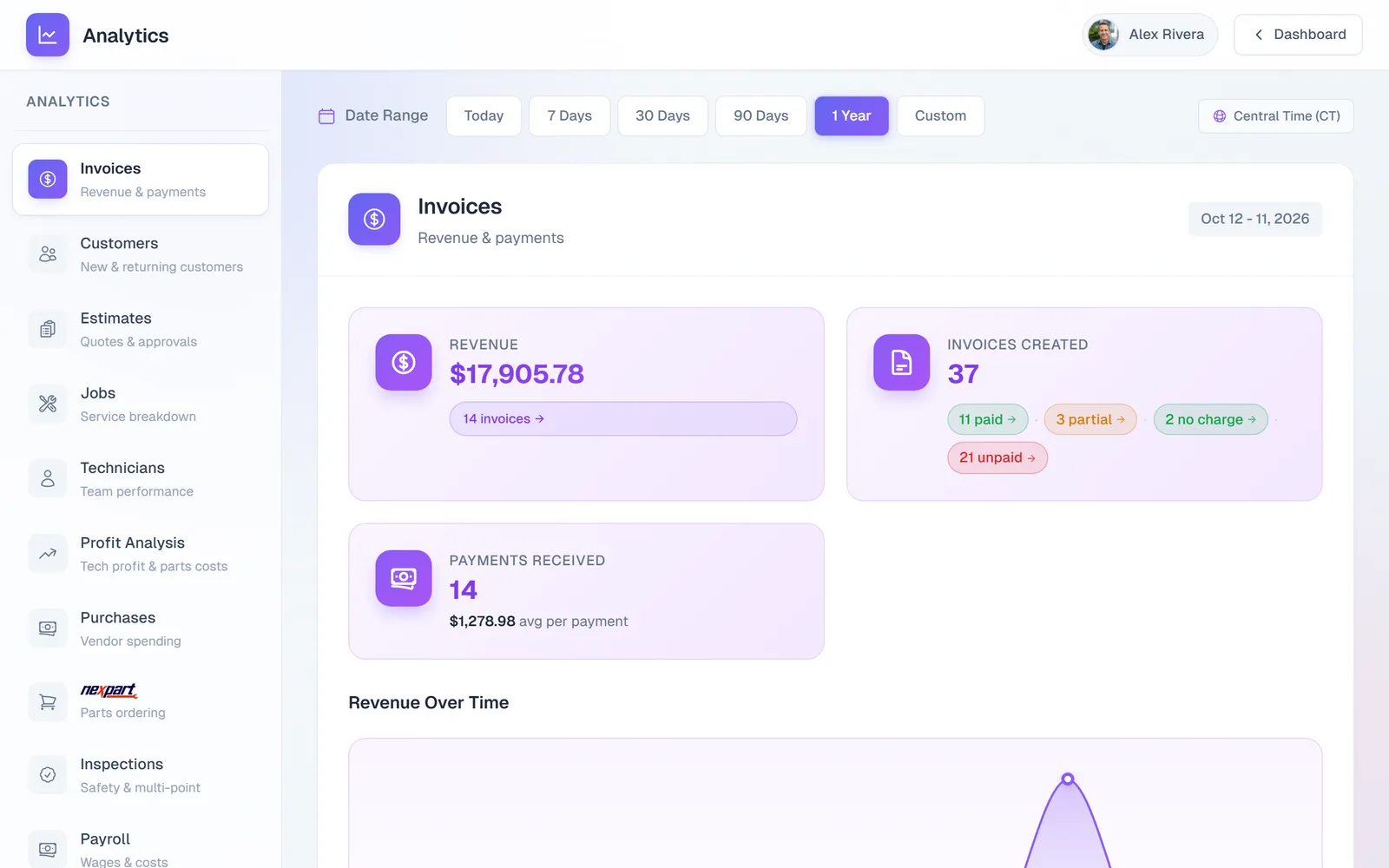Viewport: 1389px width, 868px height.
Task: Click the Technicians person icon
Action: point(48,478)
